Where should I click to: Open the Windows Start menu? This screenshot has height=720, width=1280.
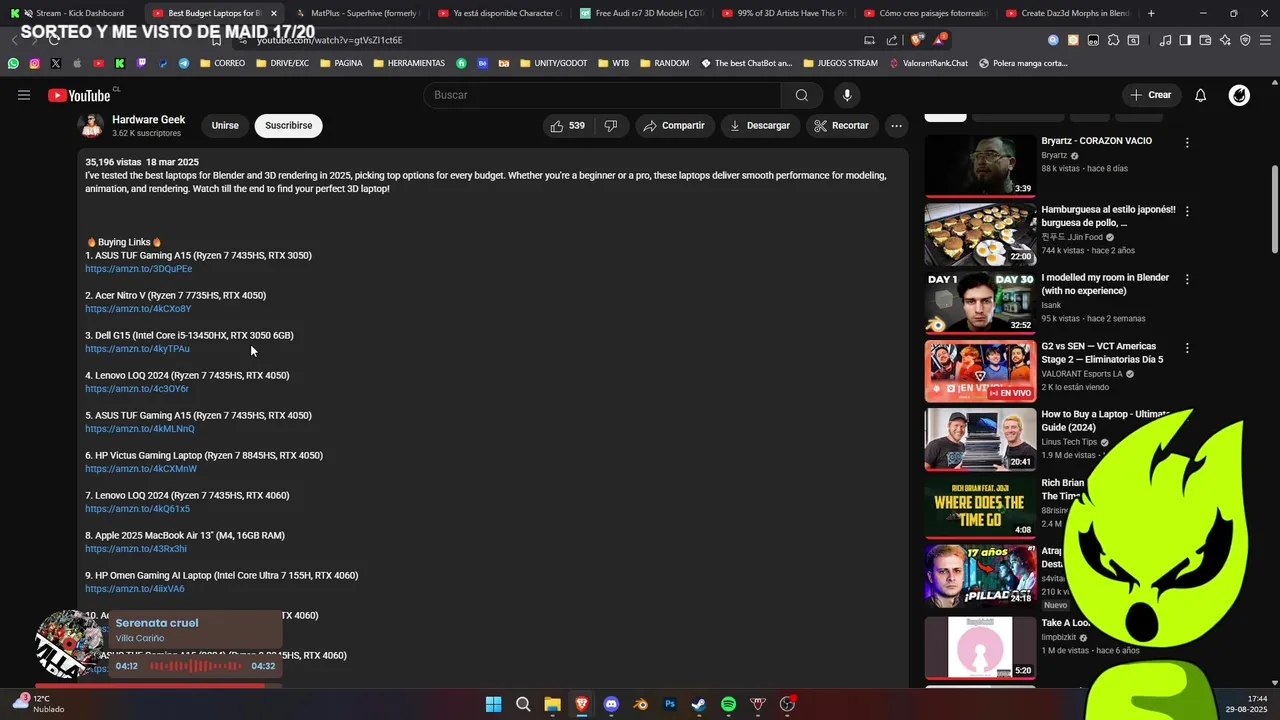pyautogui.click(x=493, y=704)
